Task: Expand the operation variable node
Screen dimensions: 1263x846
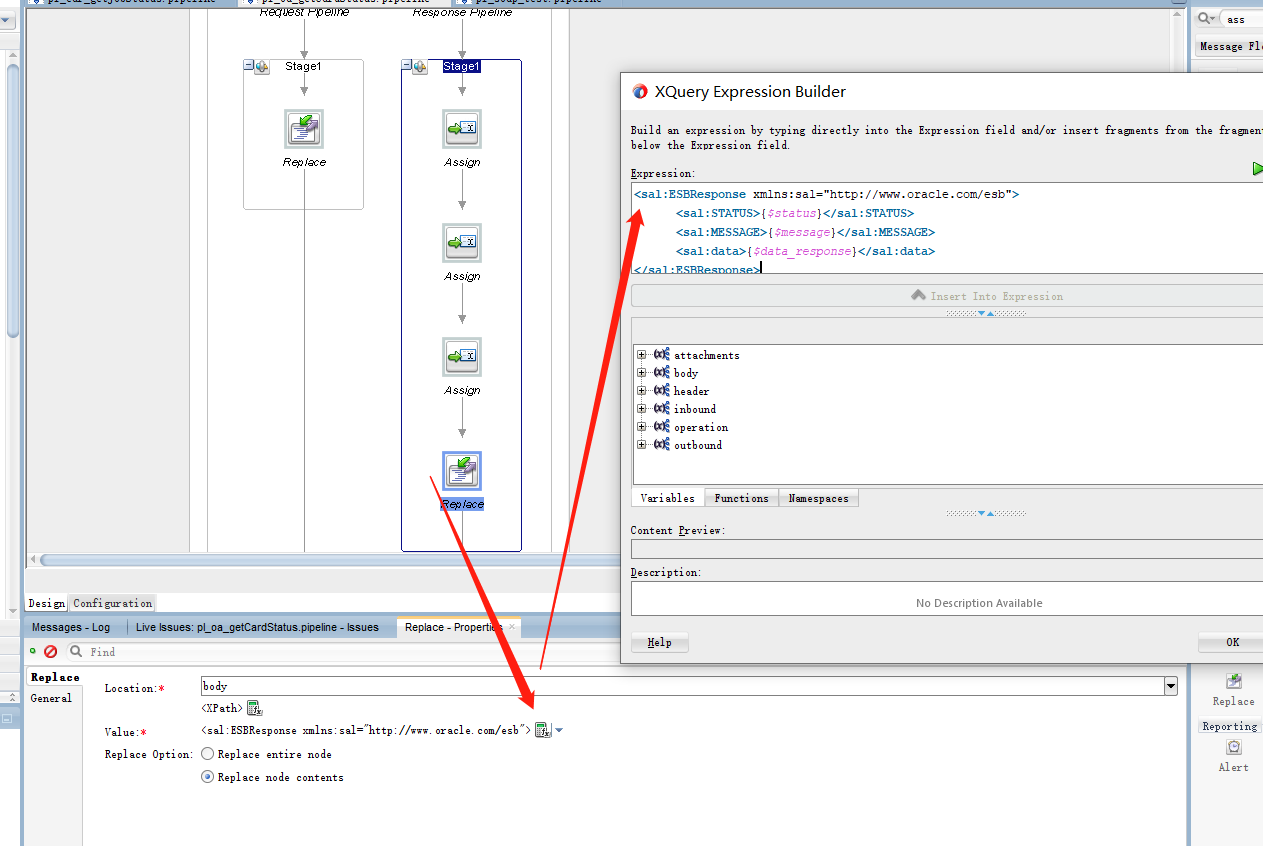Action: point(642,427)
